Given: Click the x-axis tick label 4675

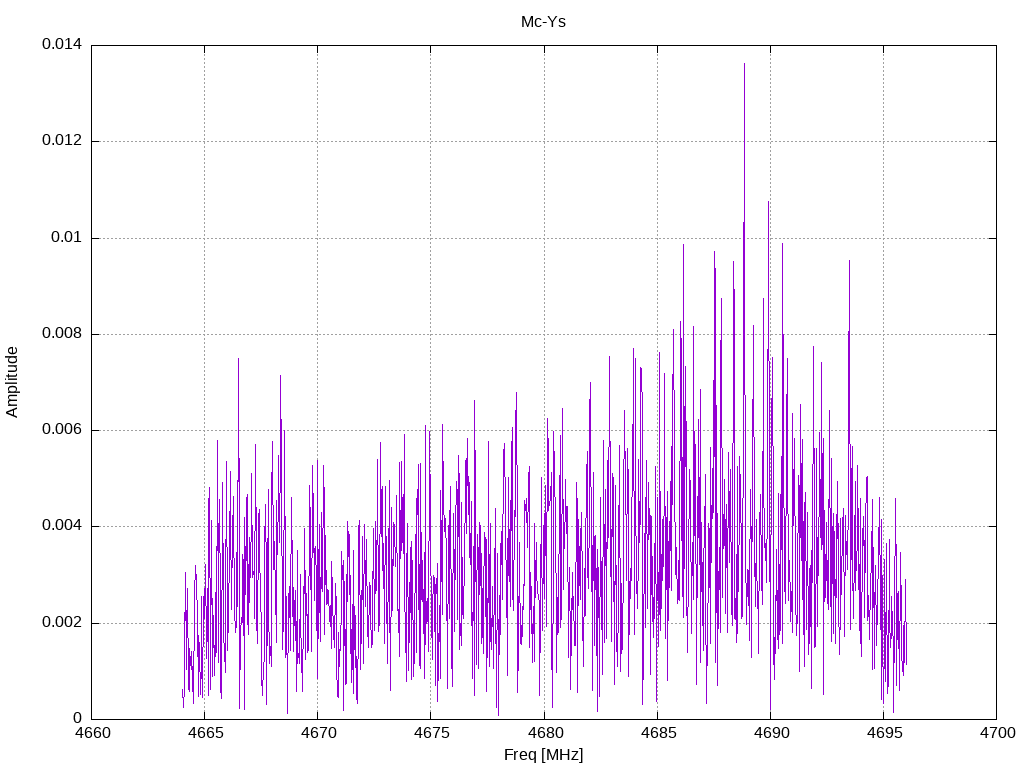Looking at the screenshot, I should 431,733.
